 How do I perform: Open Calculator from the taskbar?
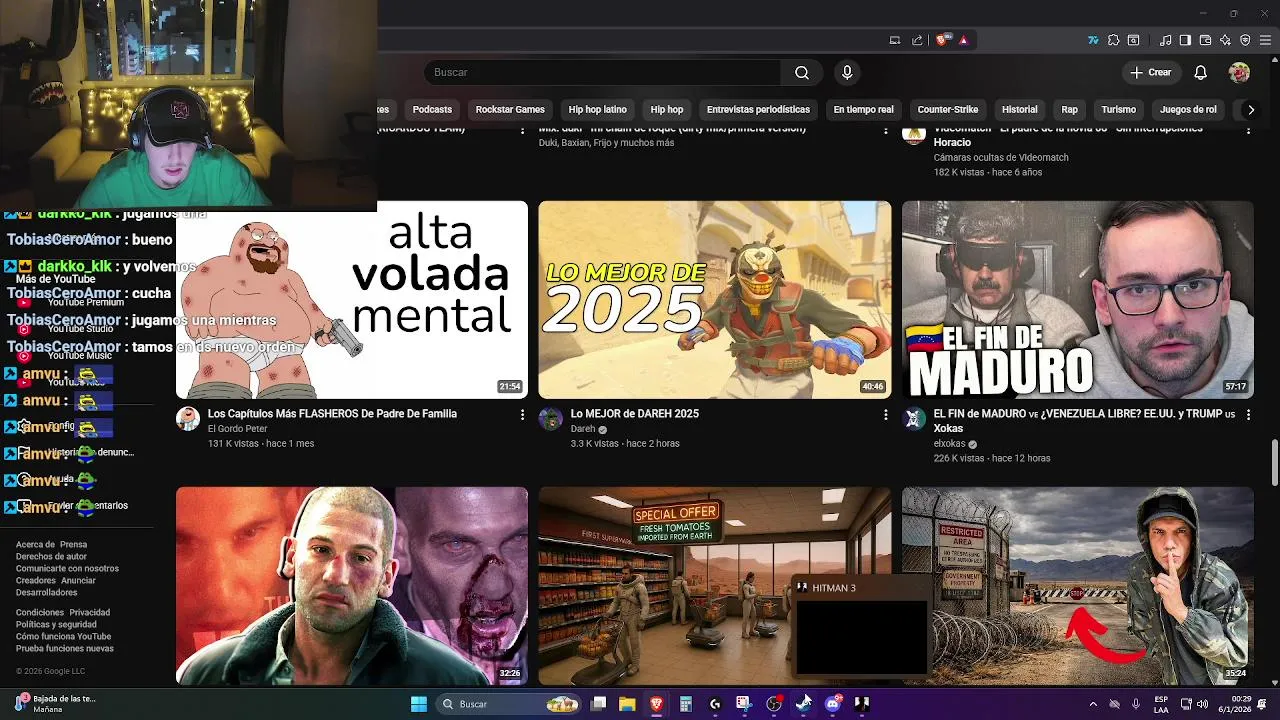(685, 704)
